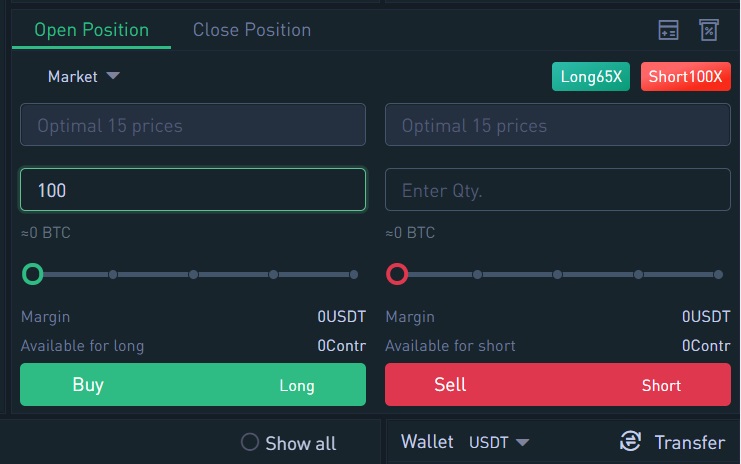Click the left Optimal 15 prices field
This screenshot has width=741, height=464.
193,125
